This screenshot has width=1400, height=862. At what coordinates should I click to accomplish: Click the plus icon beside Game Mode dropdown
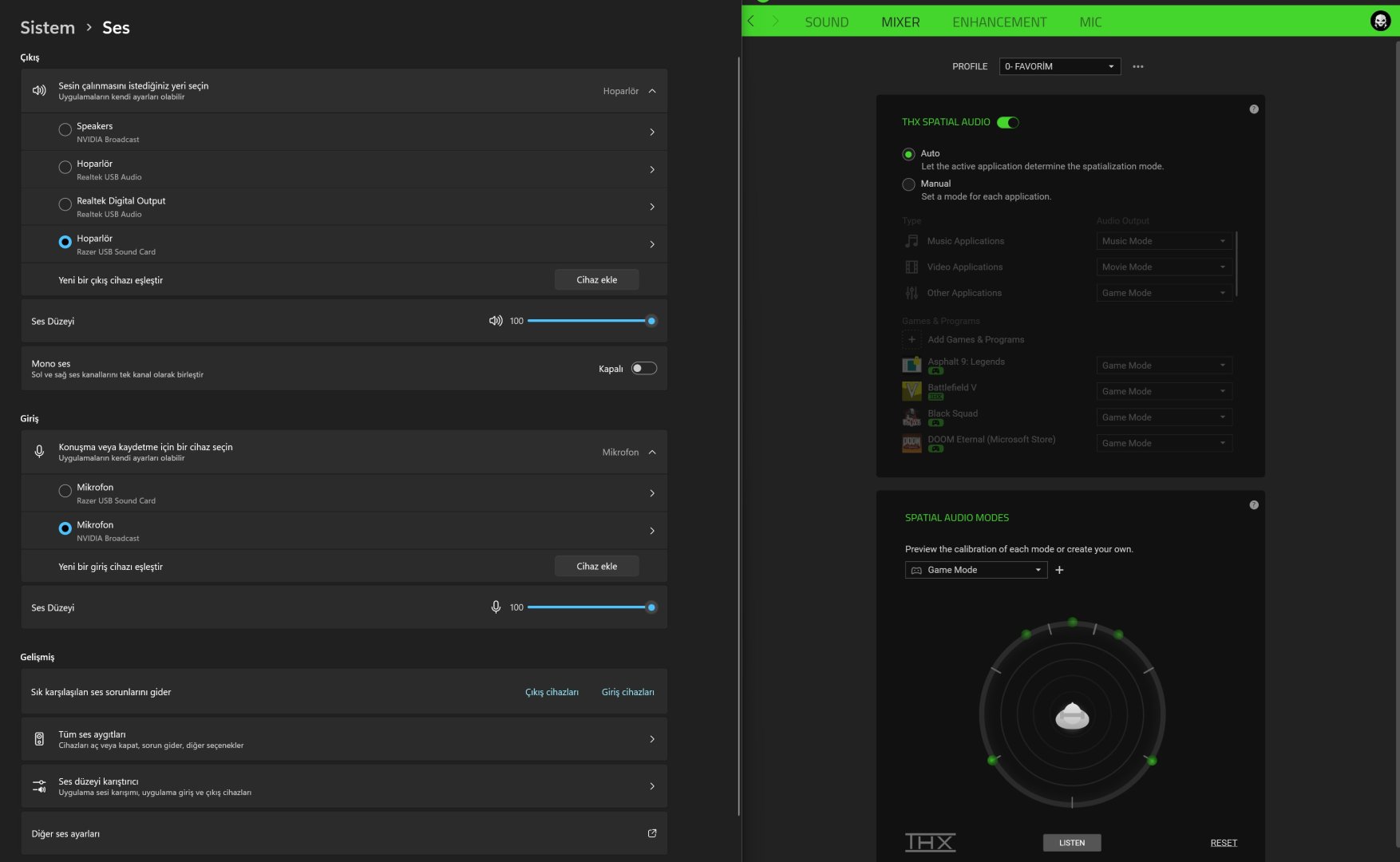coord(1059,570)
